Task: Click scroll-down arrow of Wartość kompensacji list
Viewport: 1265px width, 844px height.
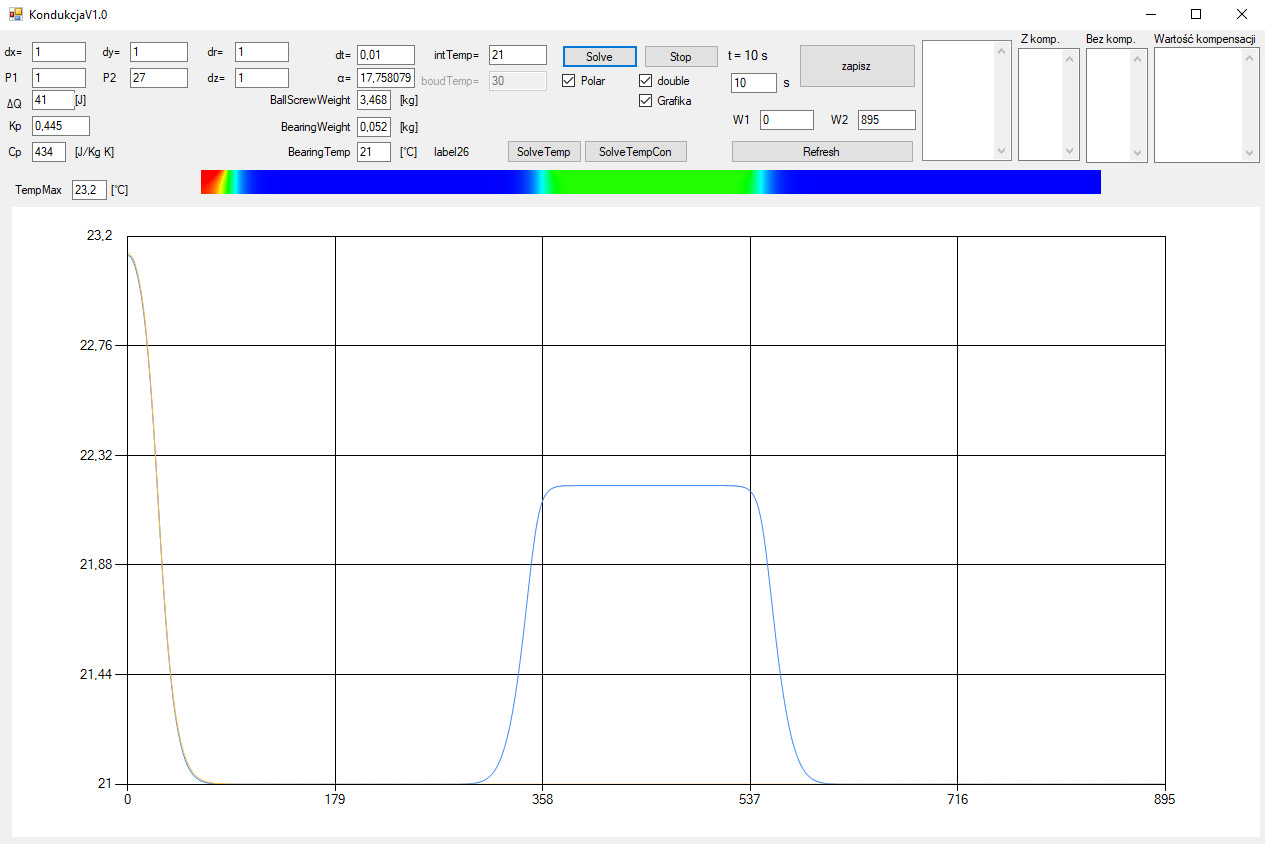Action: (x=1251, y=151)
